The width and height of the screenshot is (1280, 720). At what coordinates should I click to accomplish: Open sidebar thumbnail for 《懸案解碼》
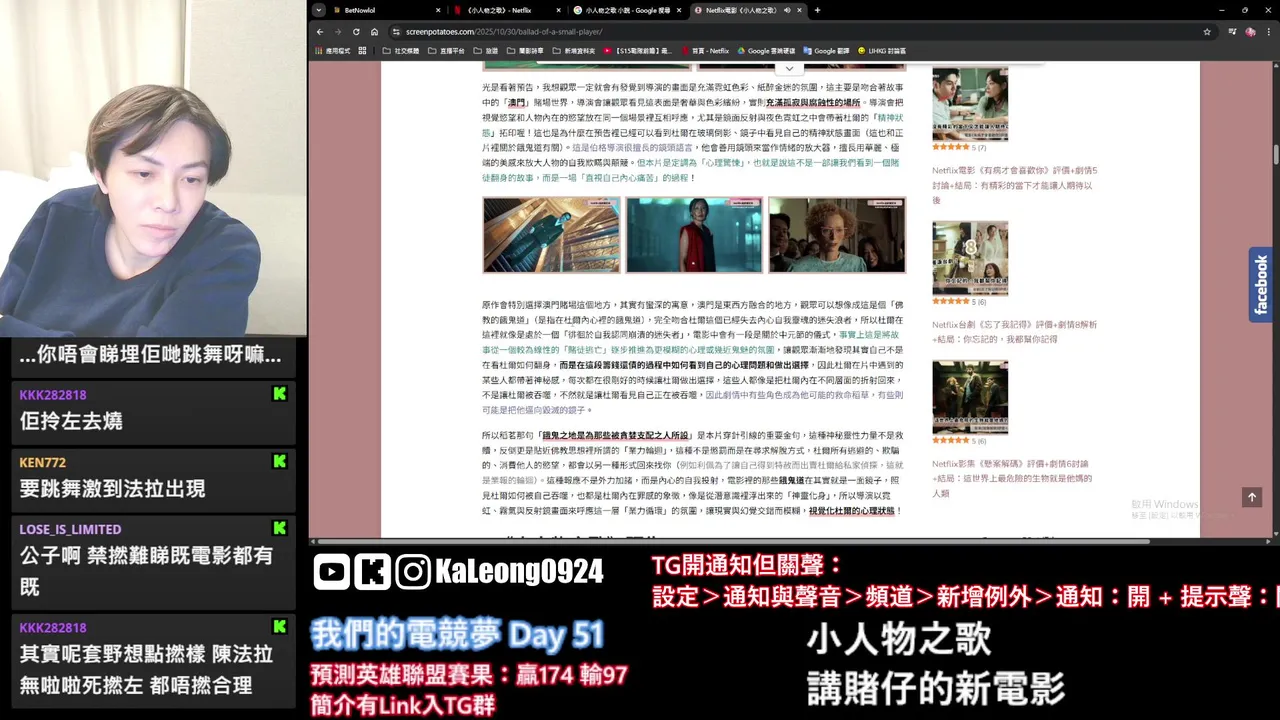pos(970,397)
